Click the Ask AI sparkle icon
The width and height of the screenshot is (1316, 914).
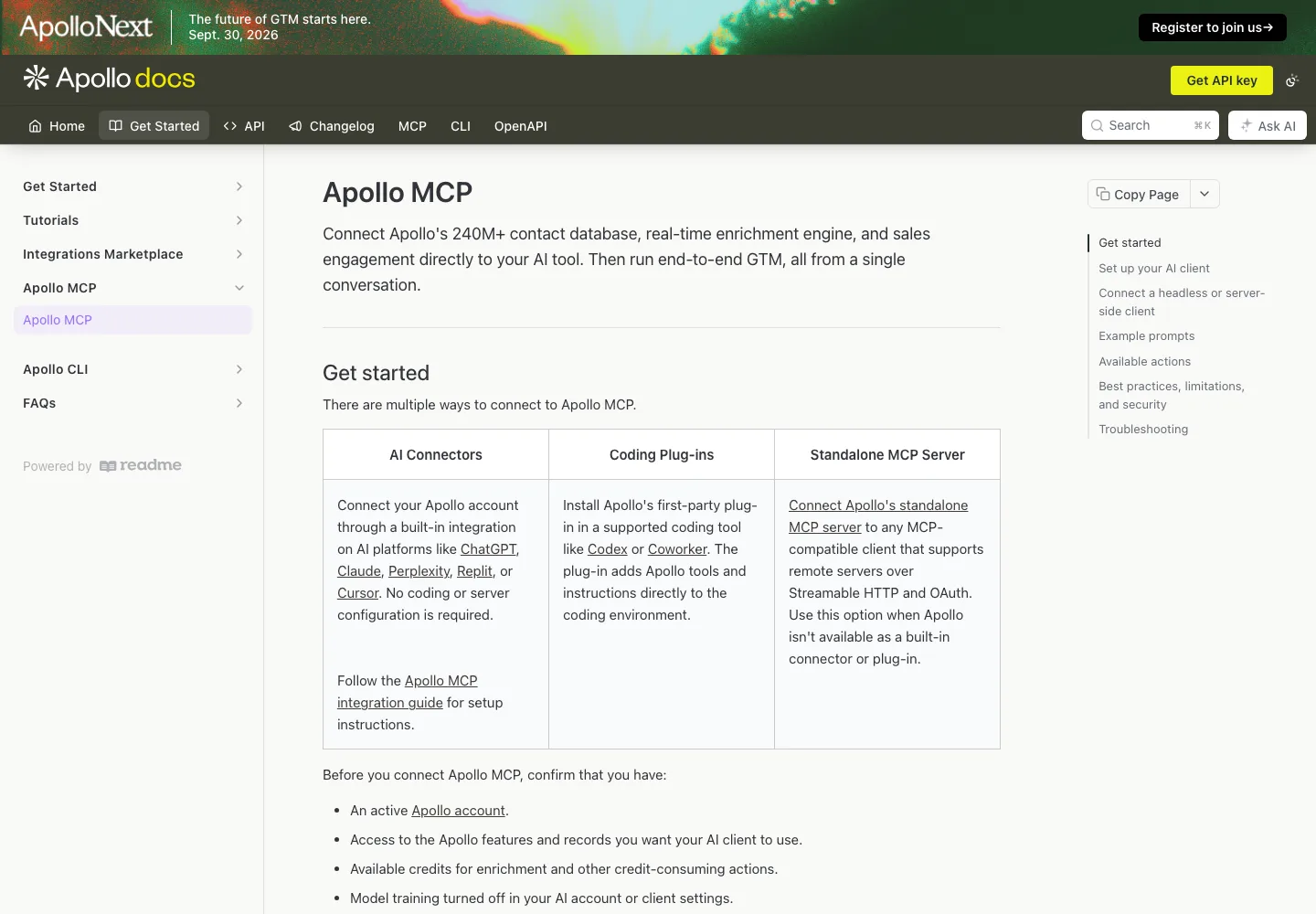pos(1246,126)
